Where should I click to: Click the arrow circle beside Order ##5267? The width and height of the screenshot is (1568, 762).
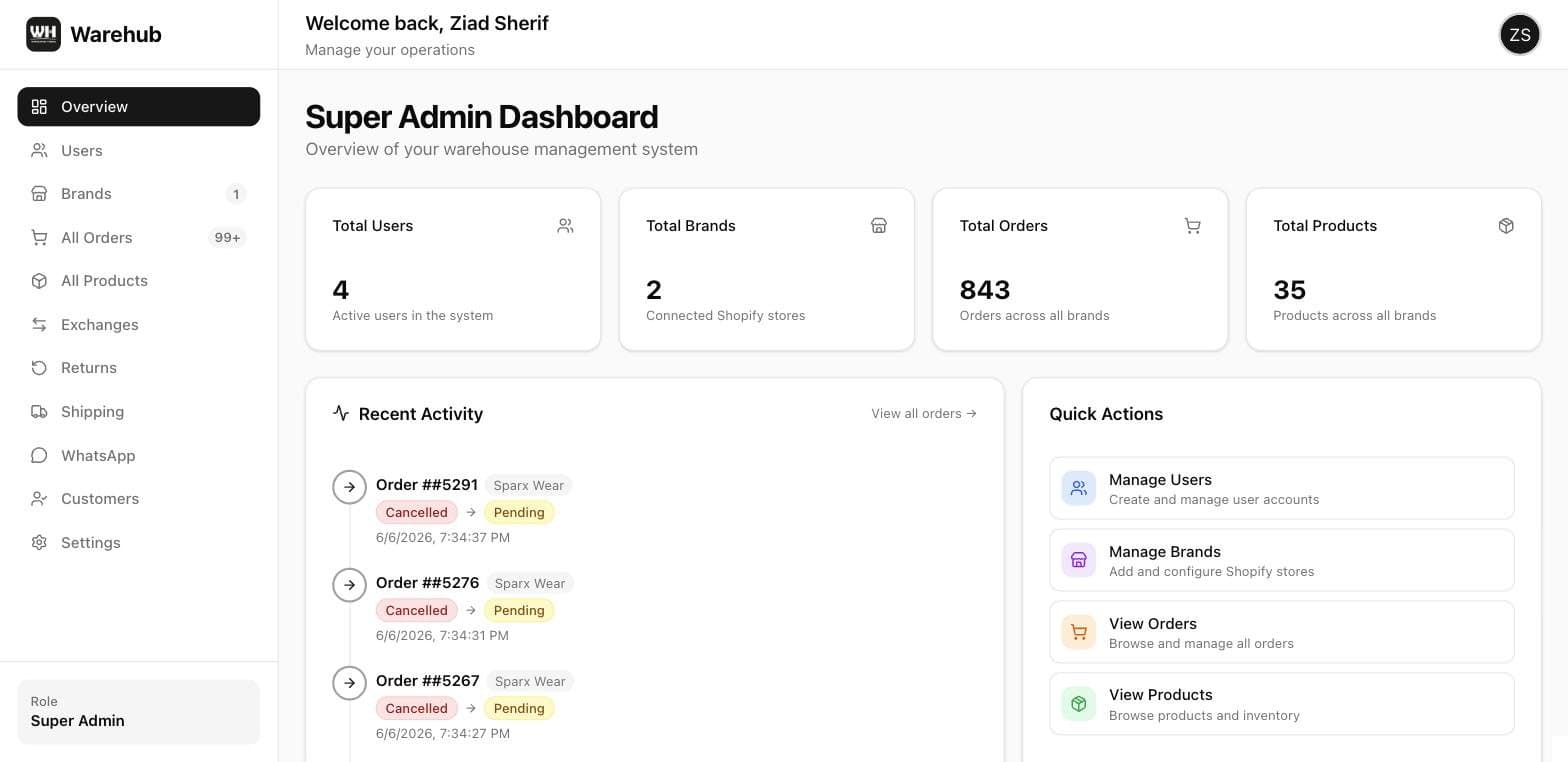(x=349, y=683)
